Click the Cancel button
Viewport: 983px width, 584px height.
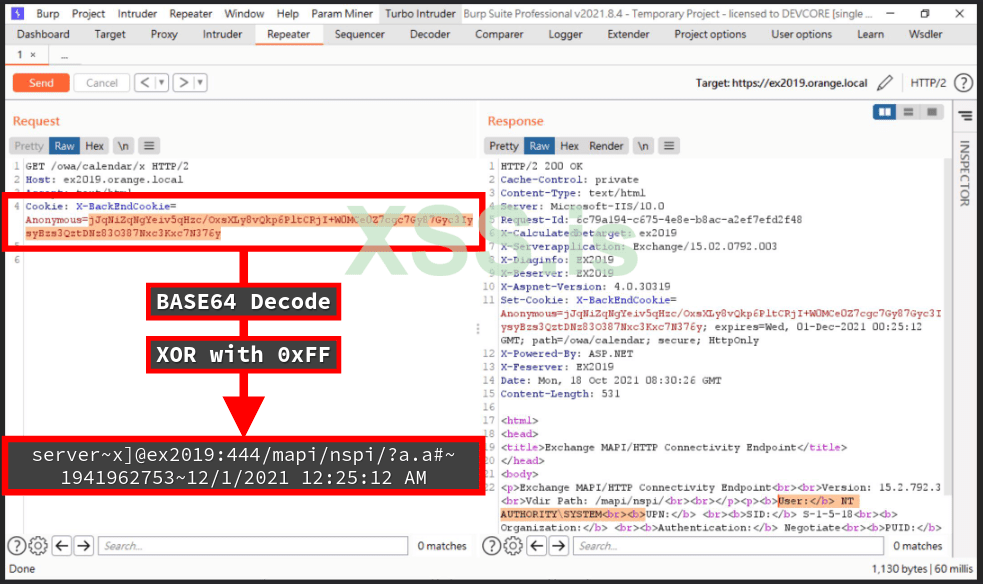coord(102,83)
